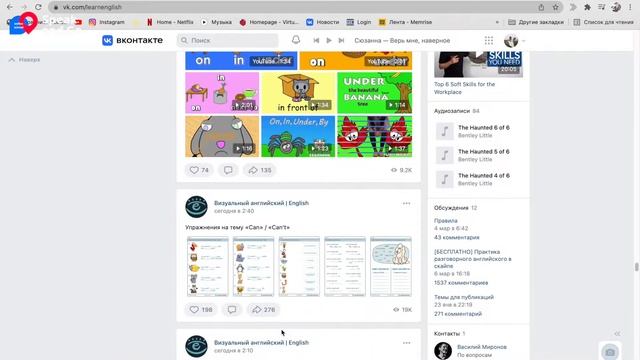
Task: Open contact Василий Миронов
Action: (482, 347)
